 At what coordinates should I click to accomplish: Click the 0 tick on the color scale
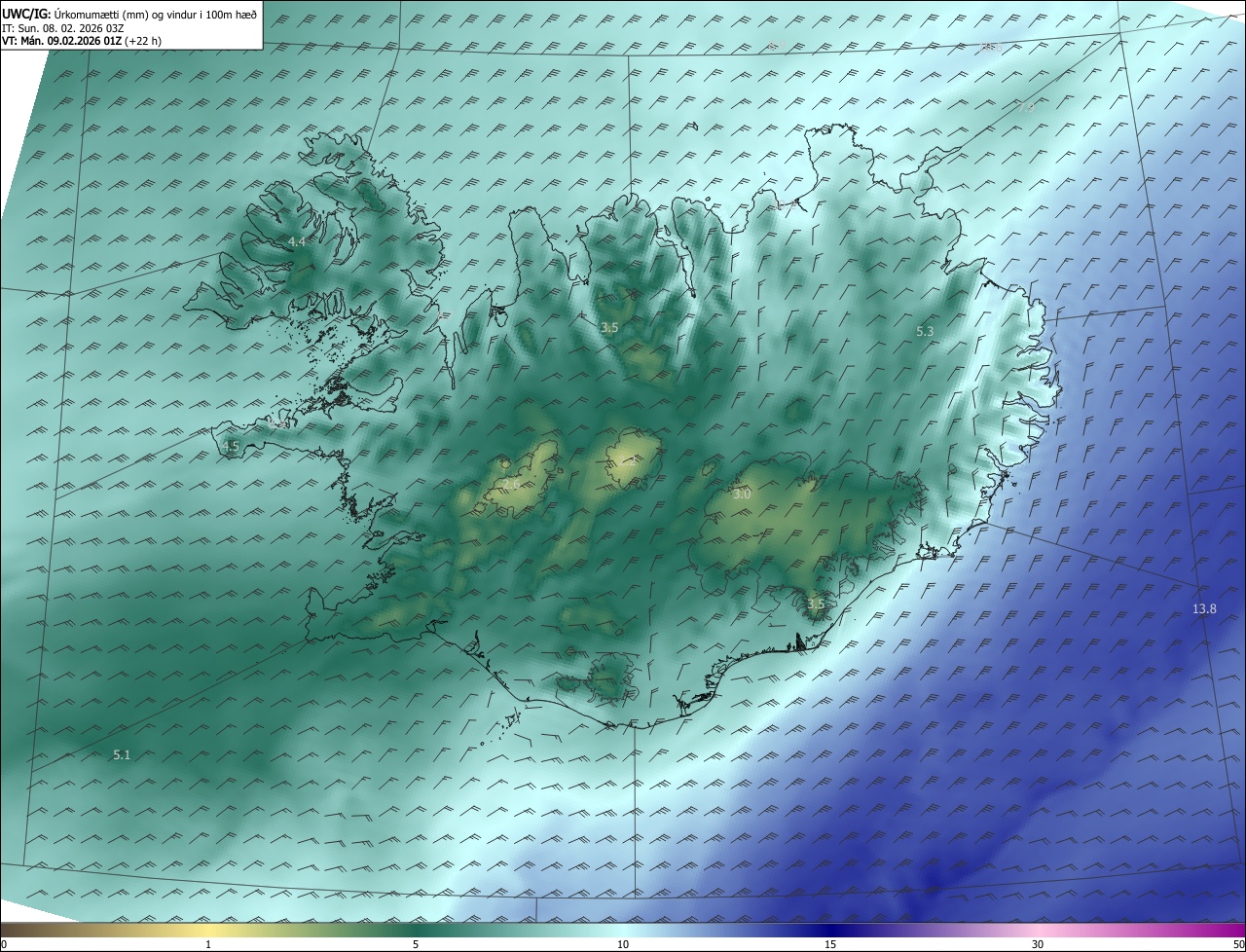(x=4, y=944)
